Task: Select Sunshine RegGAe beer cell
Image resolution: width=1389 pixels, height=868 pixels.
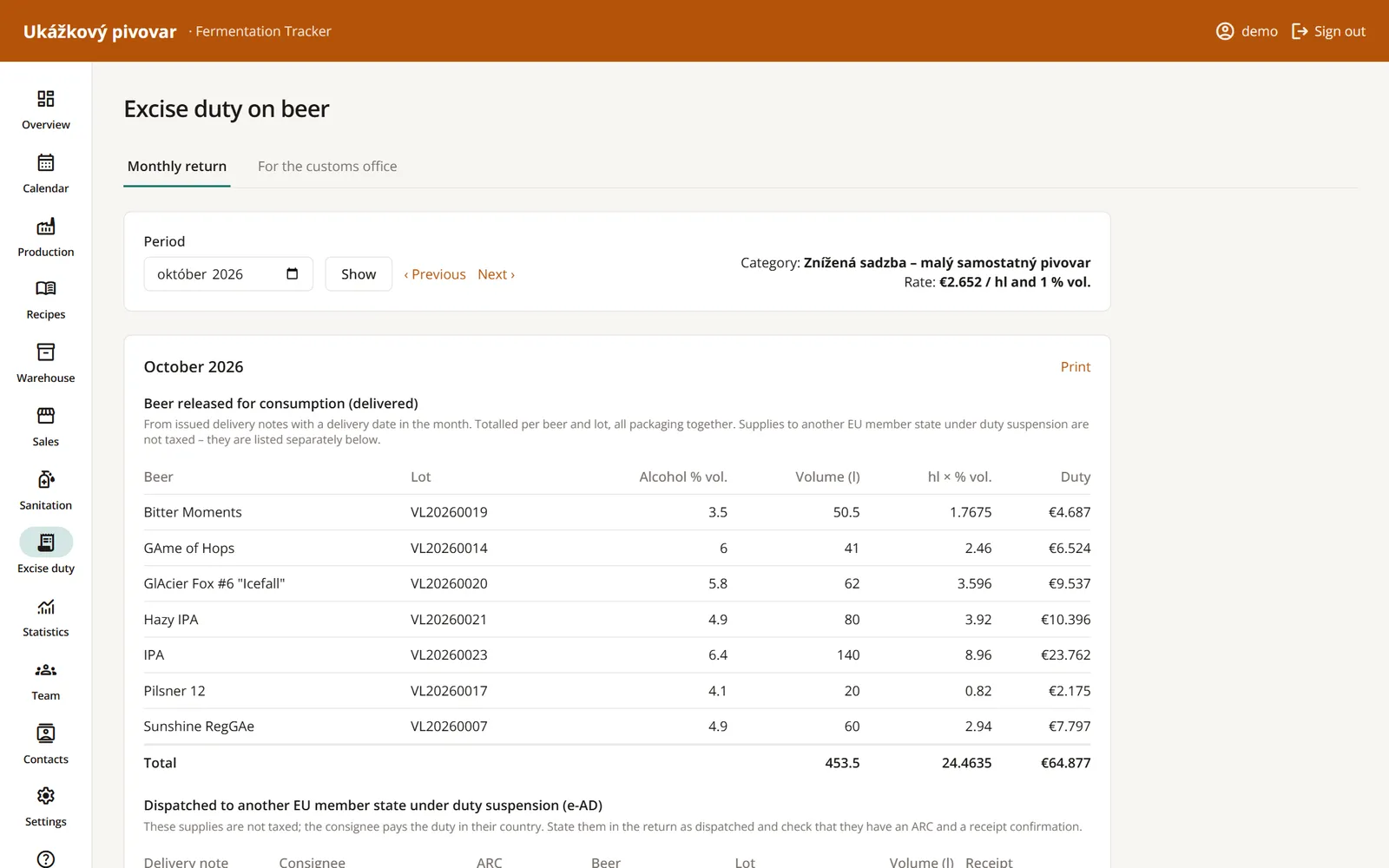Action: tap(199, 727)
